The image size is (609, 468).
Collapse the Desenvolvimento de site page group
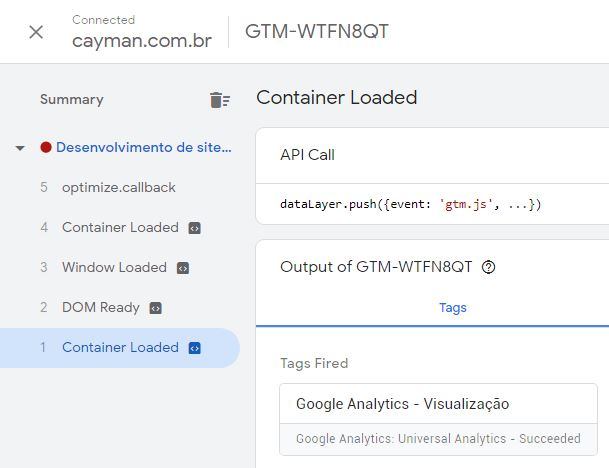[x=20, y=148]
